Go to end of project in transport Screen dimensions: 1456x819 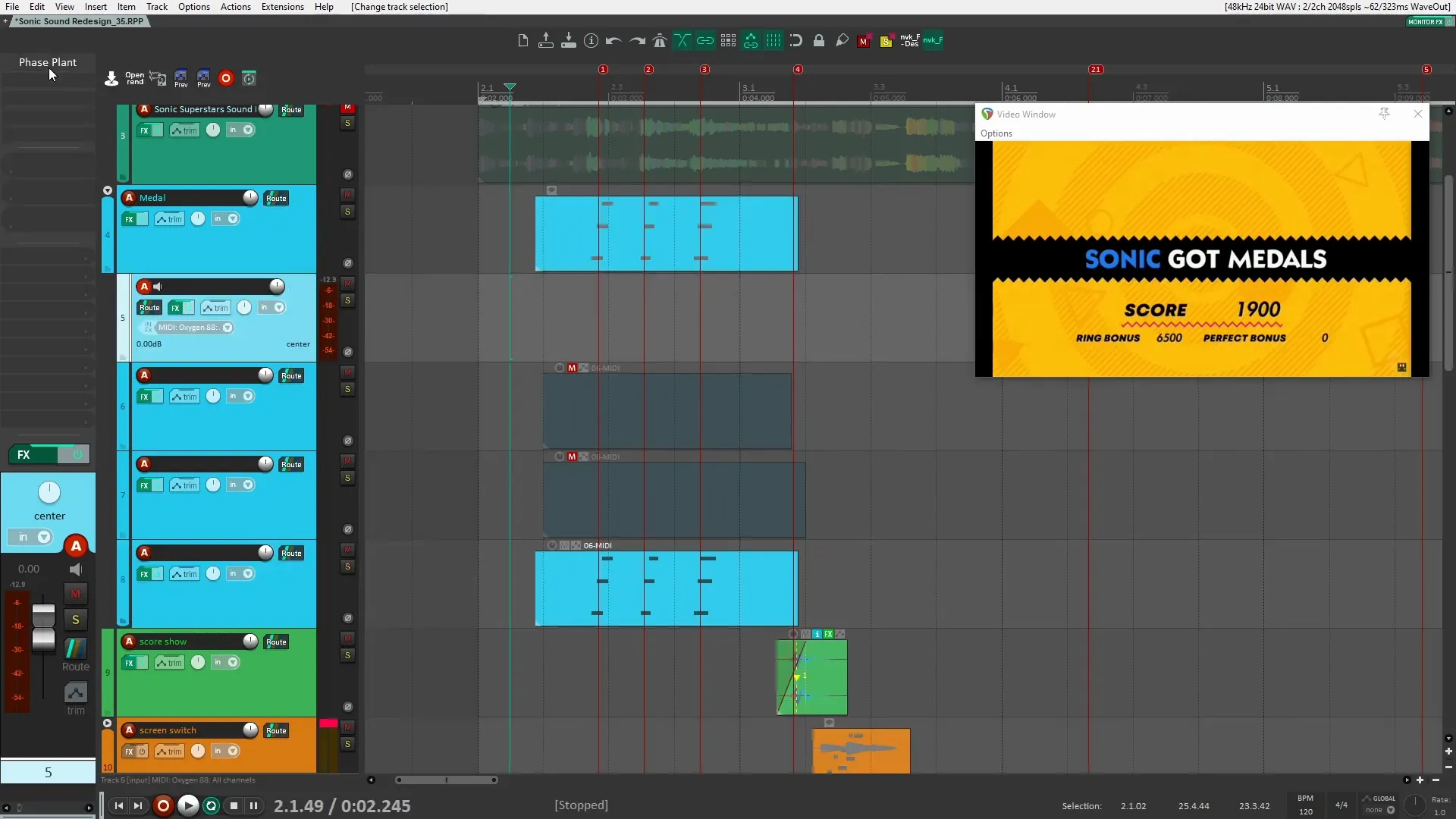coord(138,806)
